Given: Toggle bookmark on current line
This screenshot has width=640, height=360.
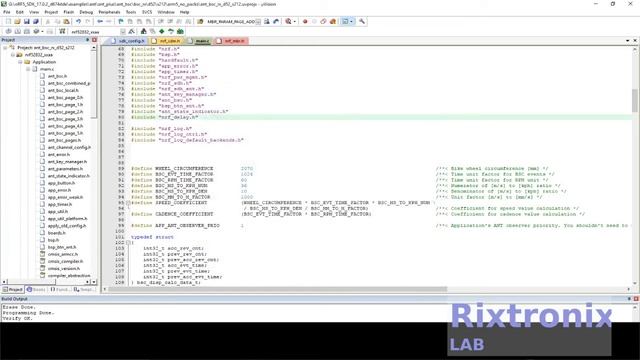Looking at the screenshot, I should (121, 21).
